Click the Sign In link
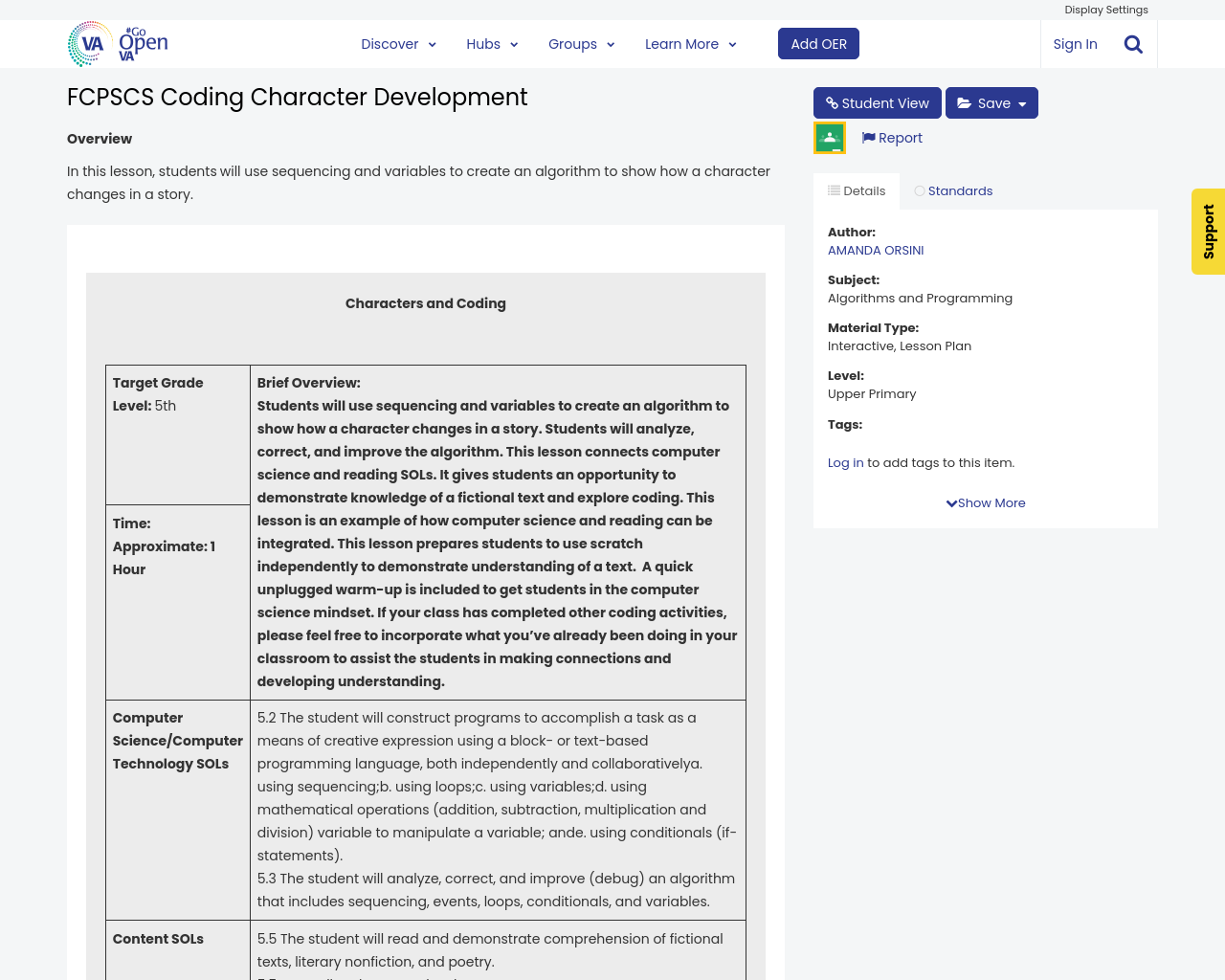Viewport: 1225px width, 980px height. [1075, 44]
